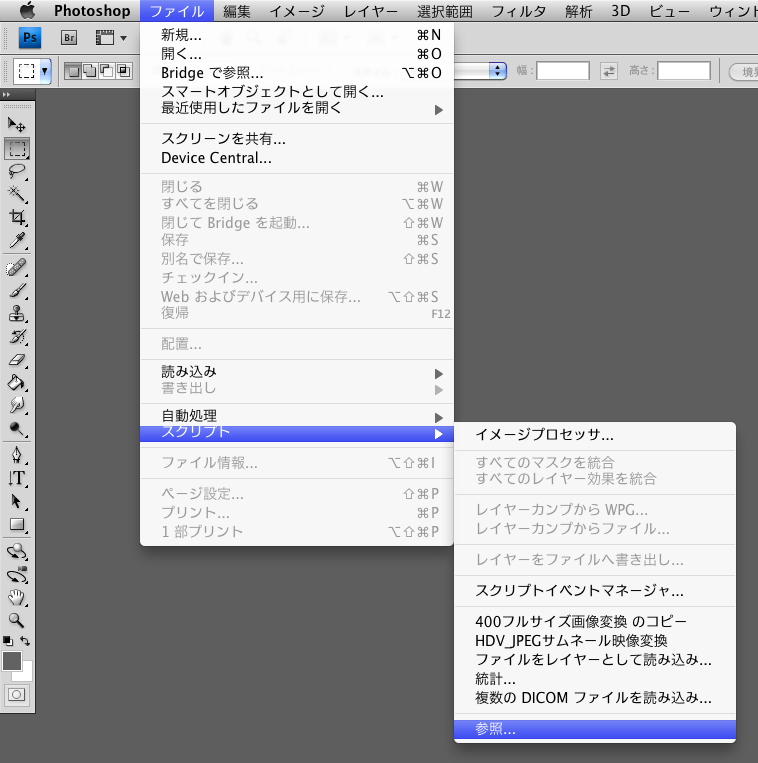Open the 解析 menu

[x=578, y=11]
